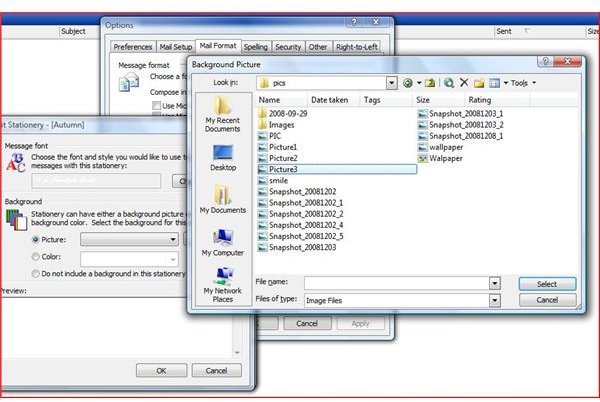This screenshot has width=600, height=402.
Task: Switch to Other tab in Options
Action: tap(318, 47)
